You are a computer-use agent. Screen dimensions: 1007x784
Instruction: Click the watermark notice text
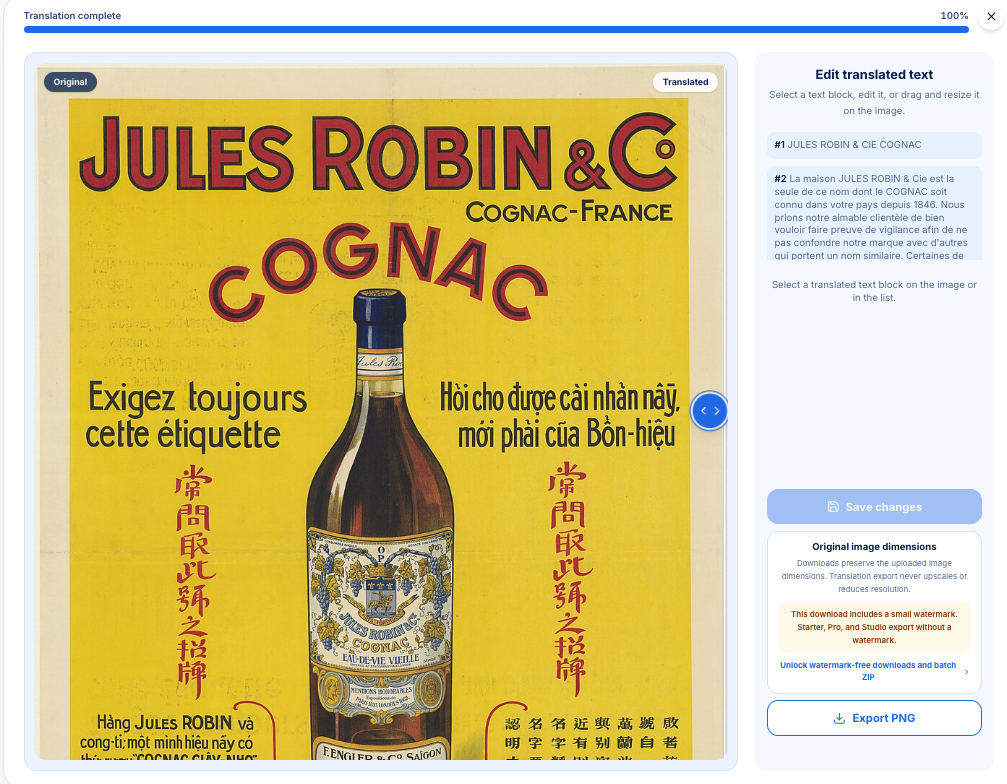point(874,627)
